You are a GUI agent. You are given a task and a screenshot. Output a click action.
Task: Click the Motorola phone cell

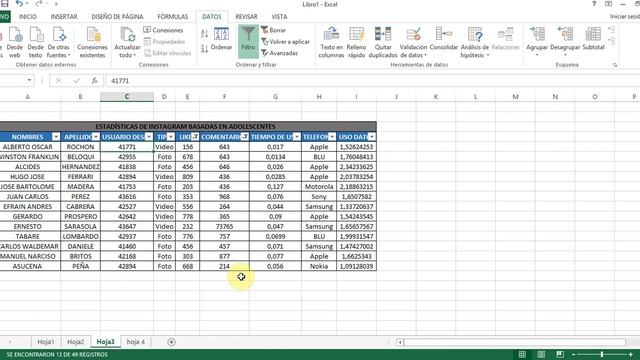pos(319,187)
